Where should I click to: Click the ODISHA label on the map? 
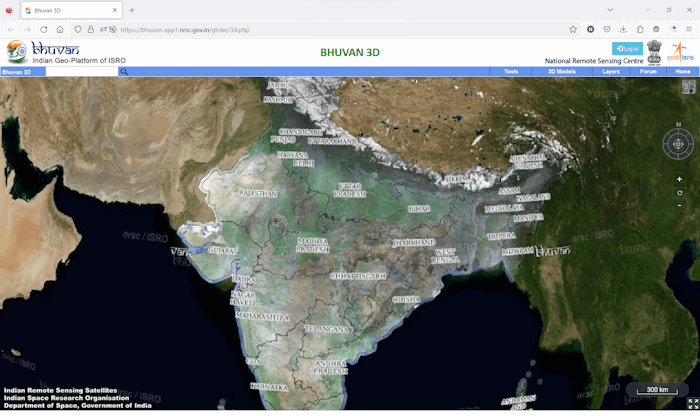[x=406, y=300]
